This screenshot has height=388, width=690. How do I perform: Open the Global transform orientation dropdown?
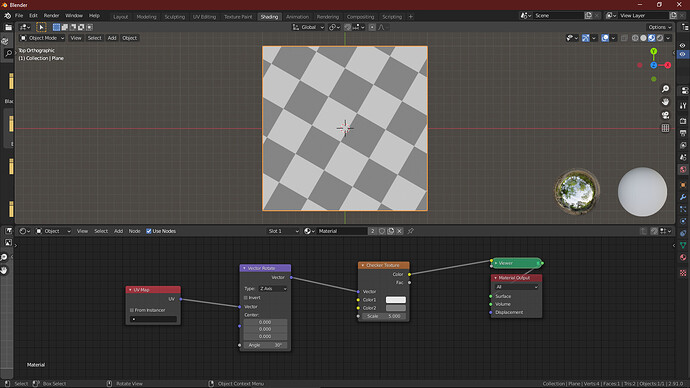pyautogui.click(x=308, y=27)
